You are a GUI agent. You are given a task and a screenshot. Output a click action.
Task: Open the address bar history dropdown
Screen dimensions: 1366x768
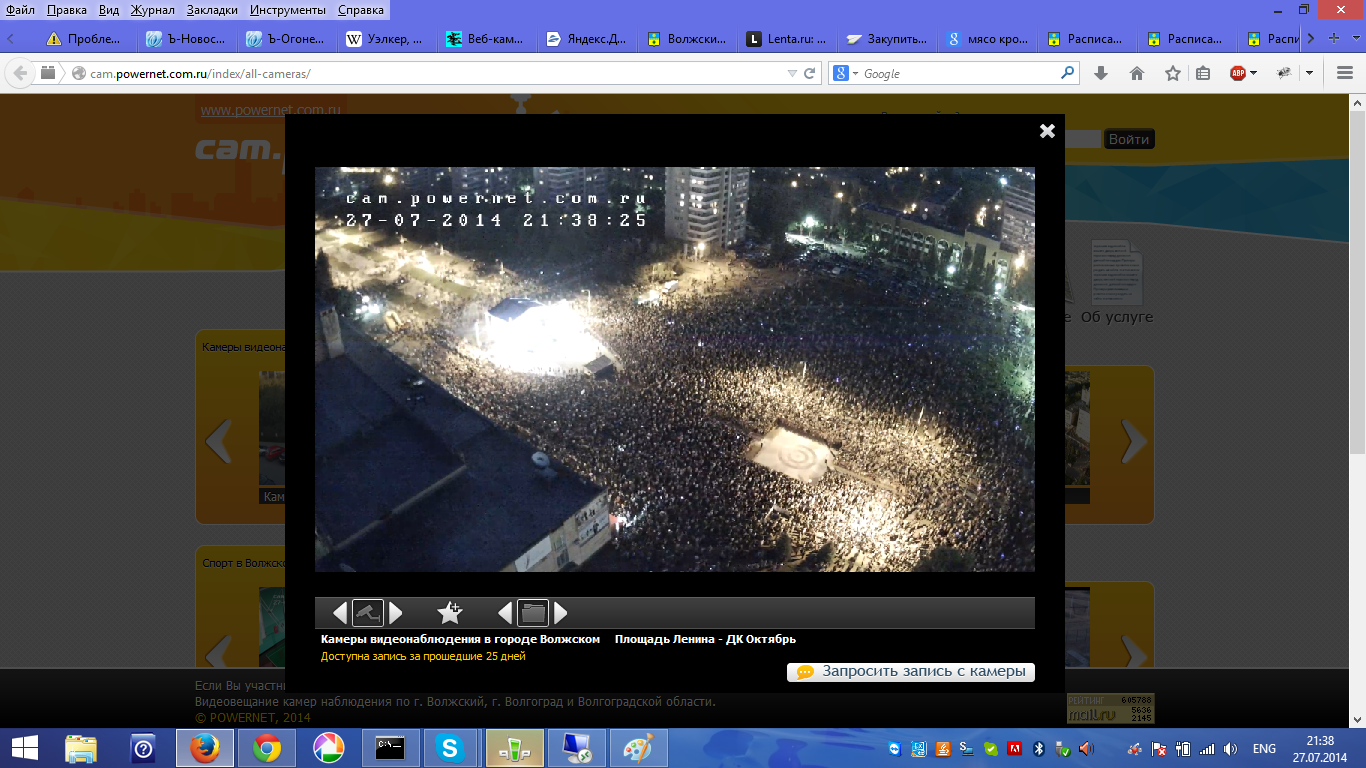pyautogui.click(x=792, y=73)
